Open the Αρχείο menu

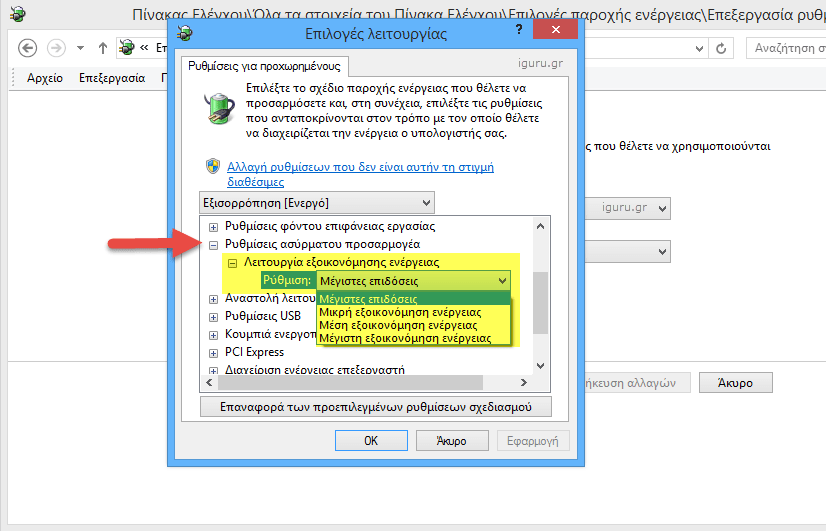[x=45, y=78]
